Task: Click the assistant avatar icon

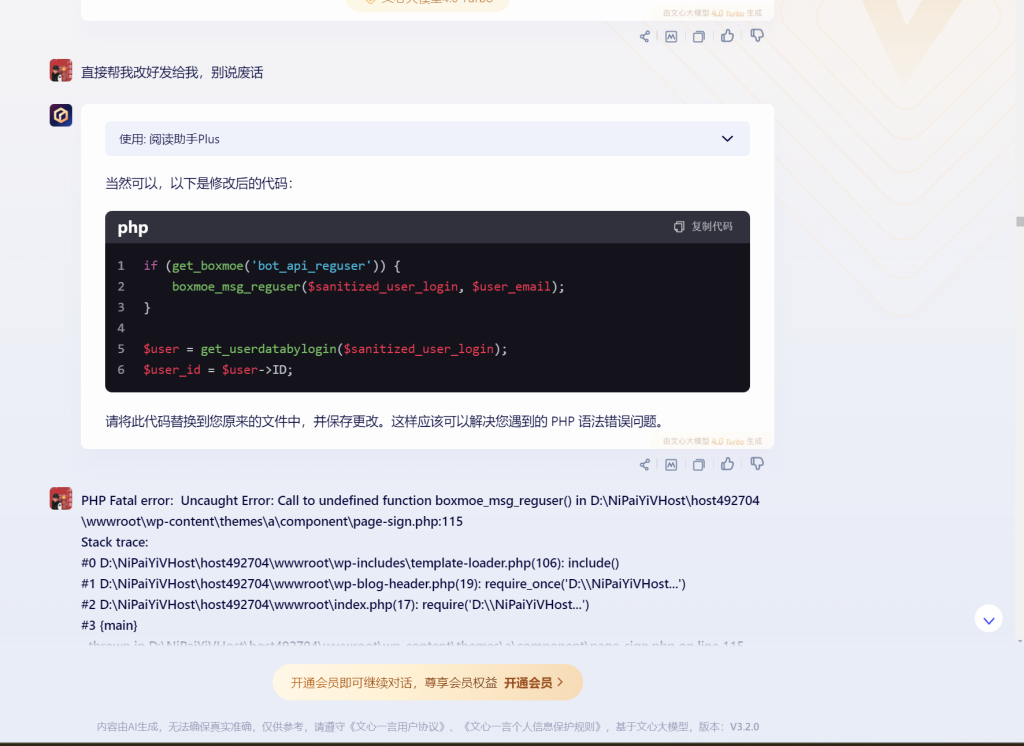Action: click(x=61, y=115)
